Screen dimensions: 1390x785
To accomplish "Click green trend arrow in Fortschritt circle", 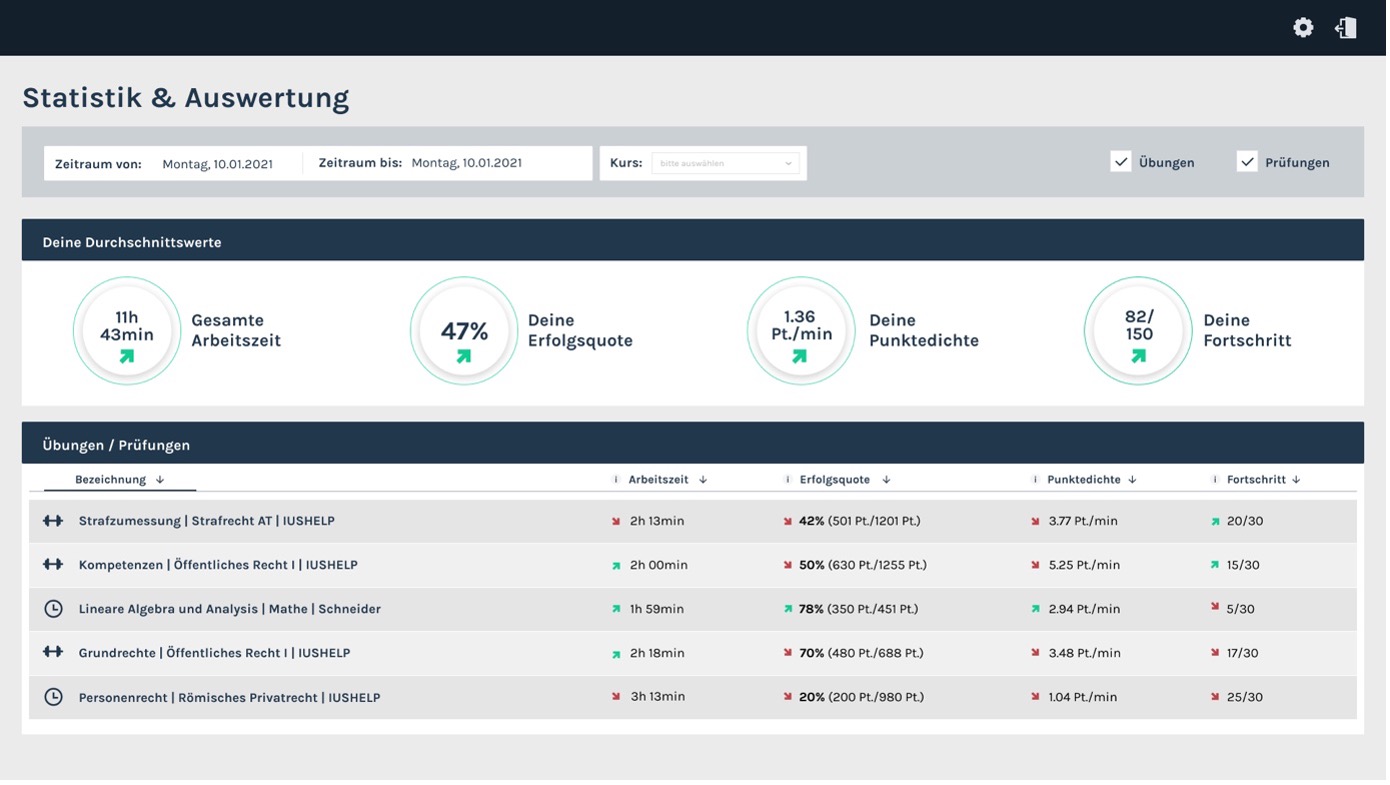I will point(1138,356).
